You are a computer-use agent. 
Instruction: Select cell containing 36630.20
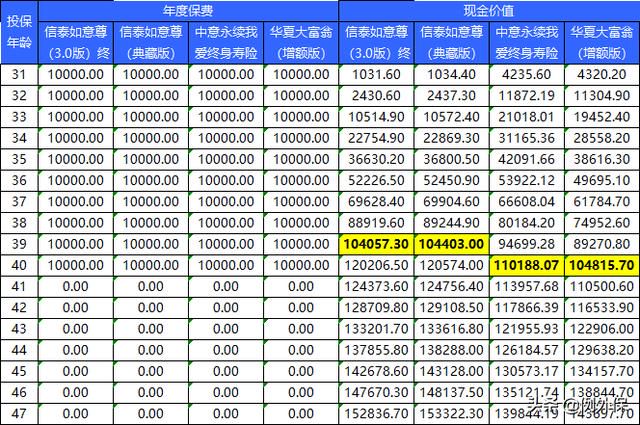(x=376, y=159)
